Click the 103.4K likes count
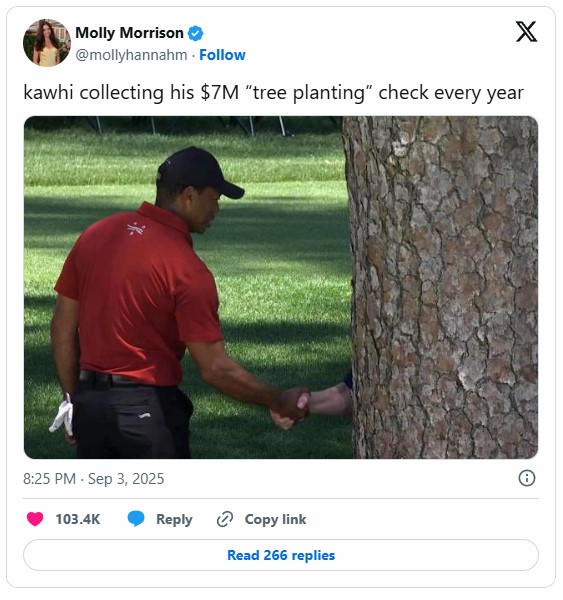Image resolution: width=563 pixels, height=600 pixels. tap(78, 519)
